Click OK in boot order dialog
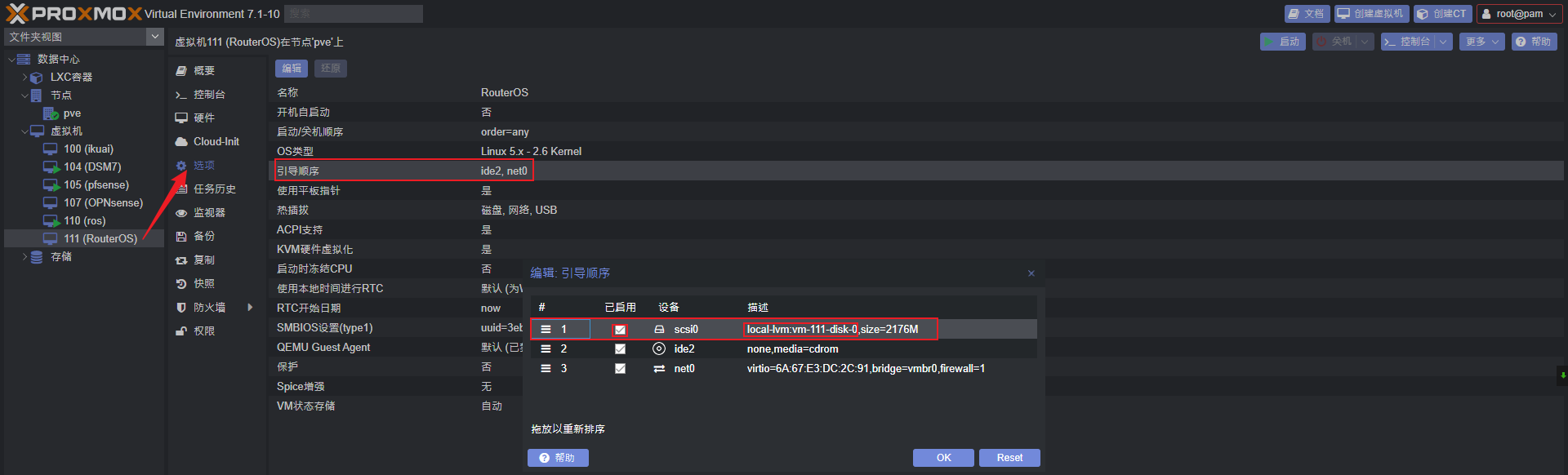Viewport: 1568px width, 475px height. (943, 458)
